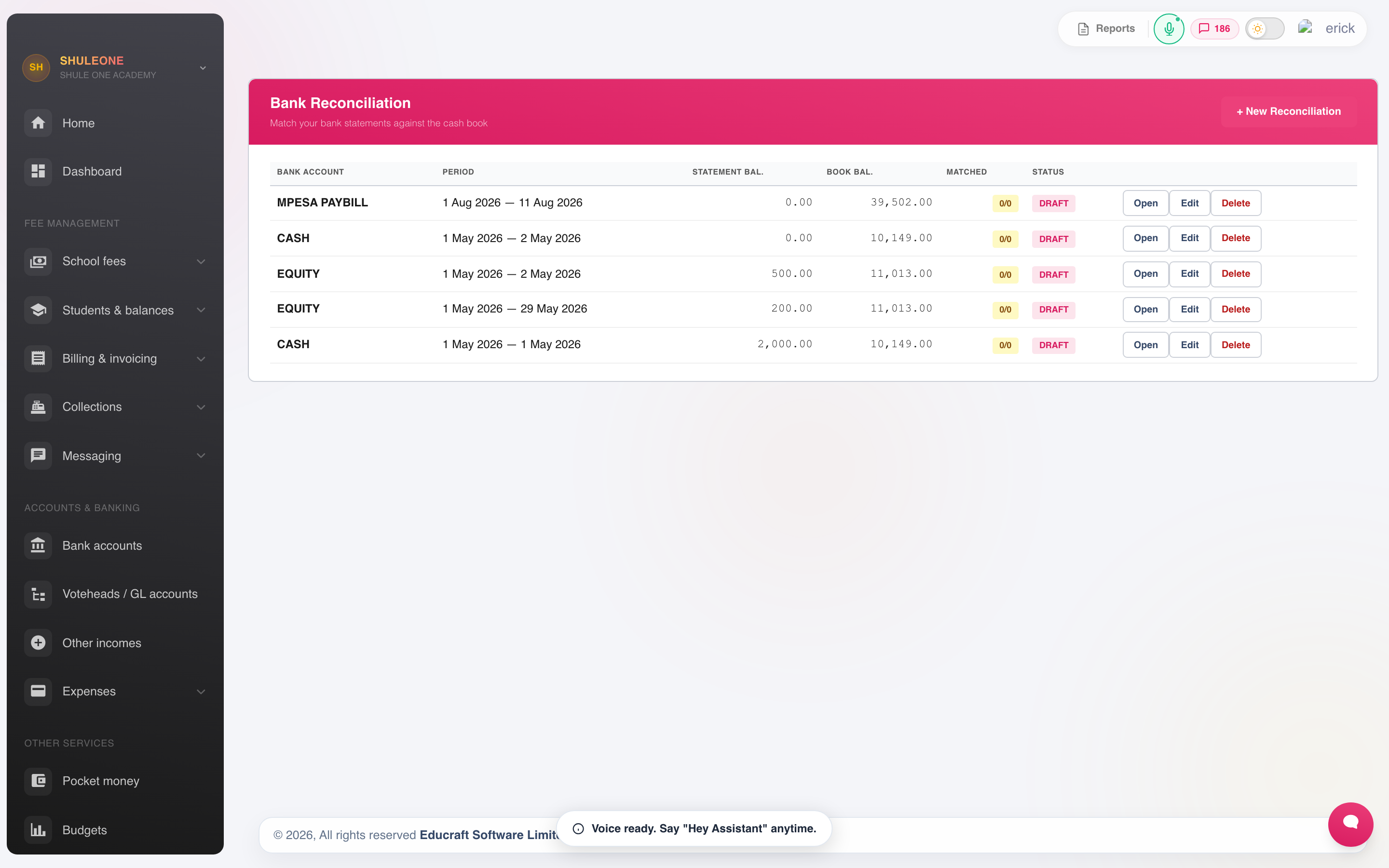This screenshot has width=1389, height=868.
Task: Delete the CASH 2,000.00 statement reconciliation
Action: click(x=1235, y=345)
